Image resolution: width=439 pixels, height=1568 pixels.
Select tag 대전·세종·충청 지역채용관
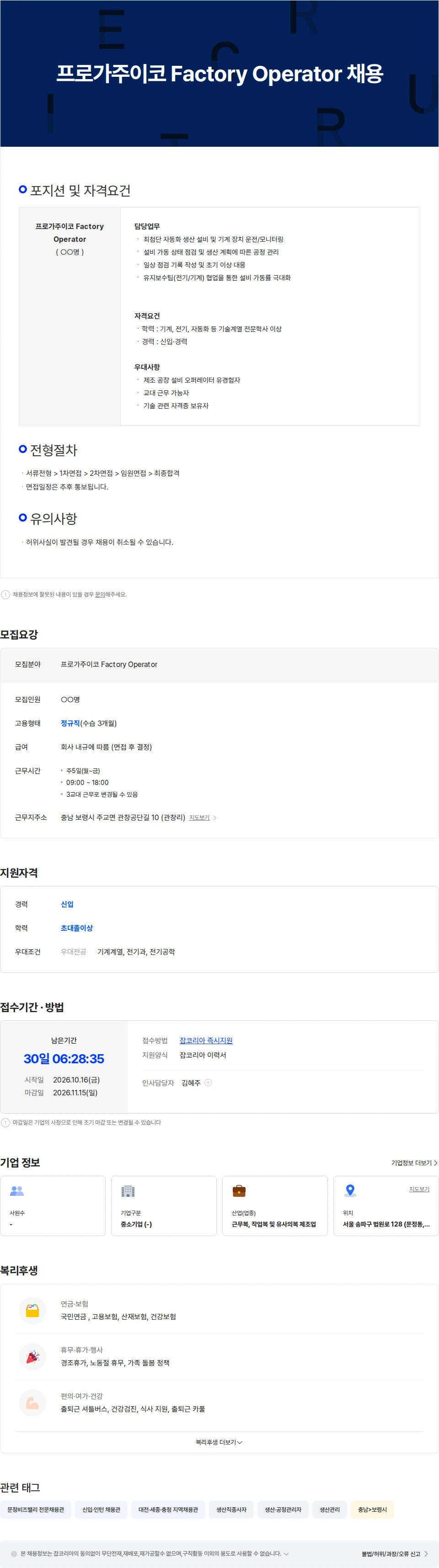point(168,1509)
